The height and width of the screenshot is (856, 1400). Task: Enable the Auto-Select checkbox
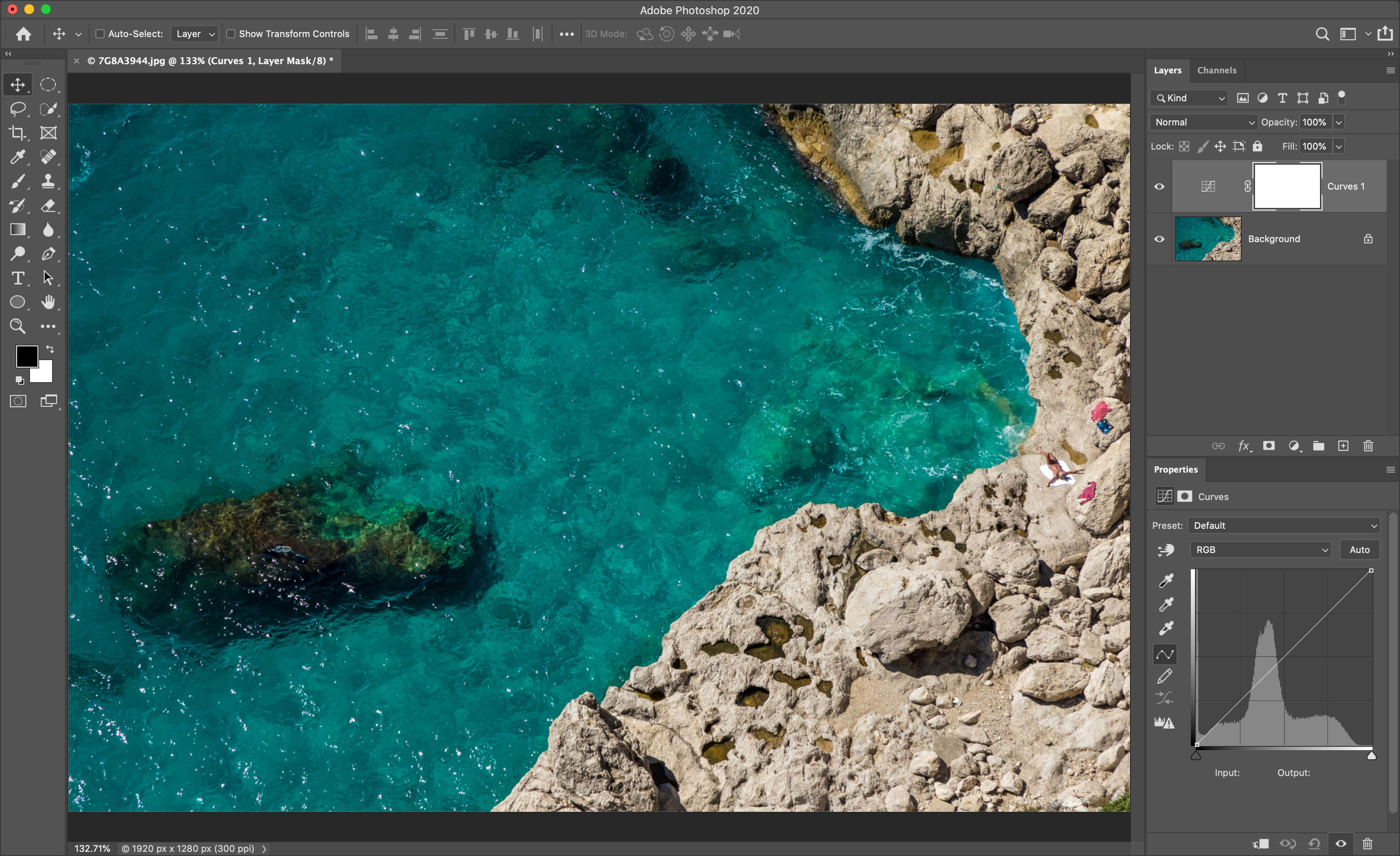100,34
